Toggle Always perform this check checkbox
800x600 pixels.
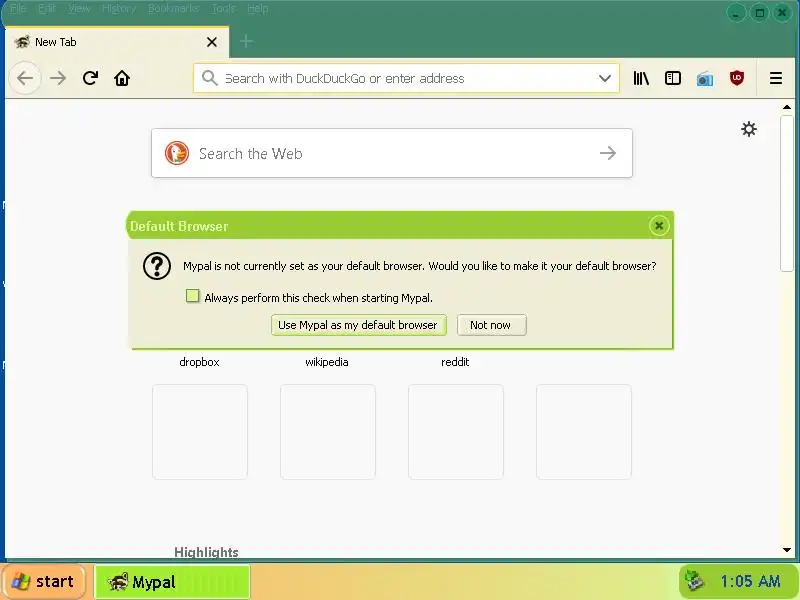(192, 296)
